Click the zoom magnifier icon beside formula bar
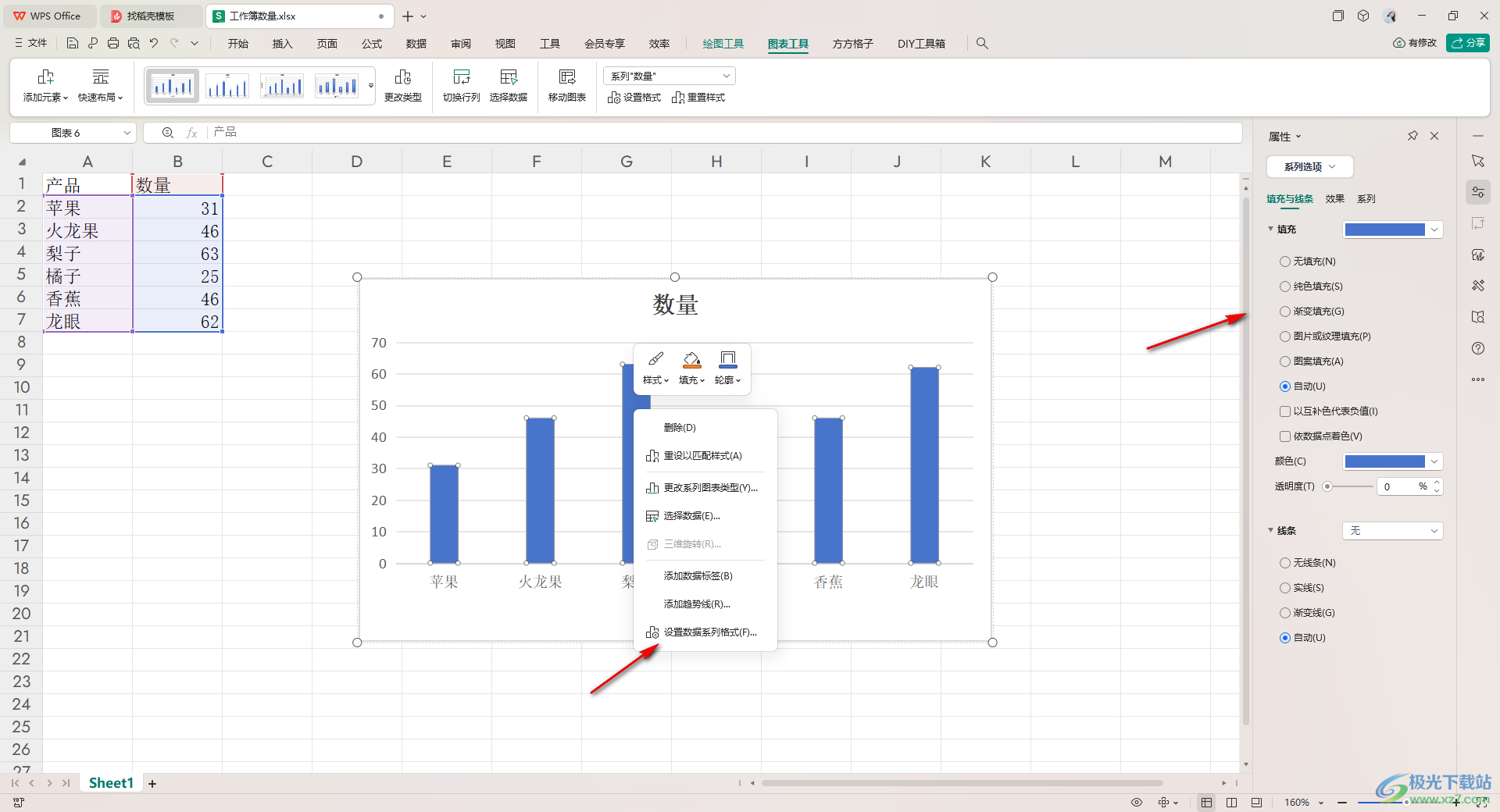The image size is (1500, 812). [x=167, y=133]
